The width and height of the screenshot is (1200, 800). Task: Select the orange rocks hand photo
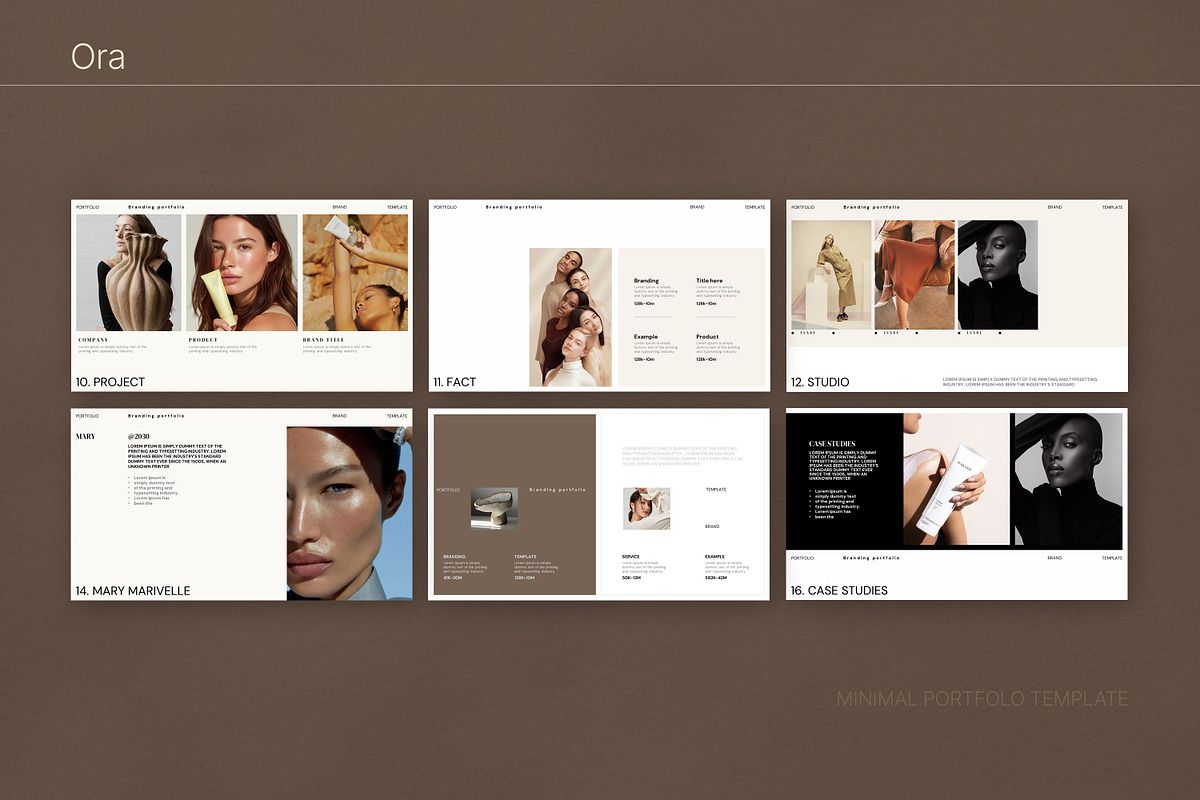click(355, 273)
